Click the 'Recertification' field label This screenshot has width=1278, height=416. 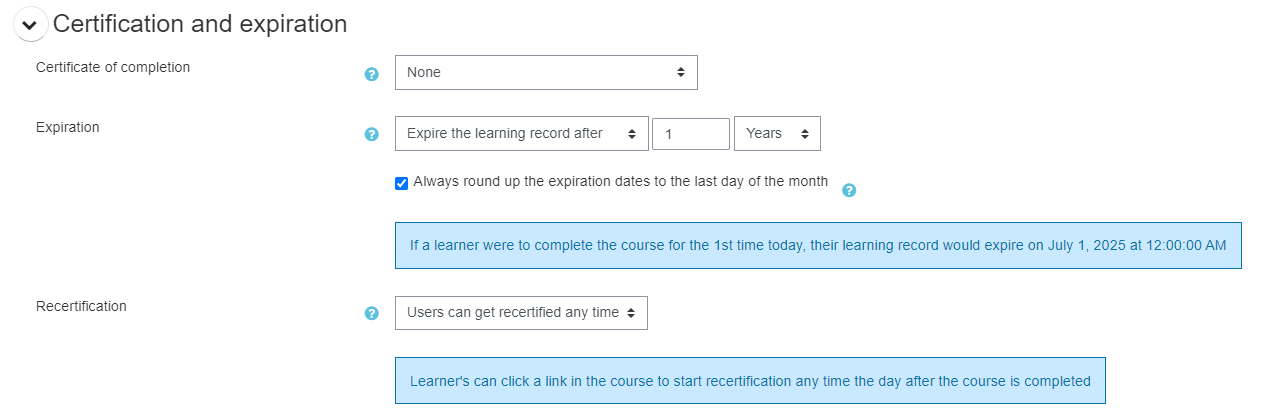coord(81,306)
